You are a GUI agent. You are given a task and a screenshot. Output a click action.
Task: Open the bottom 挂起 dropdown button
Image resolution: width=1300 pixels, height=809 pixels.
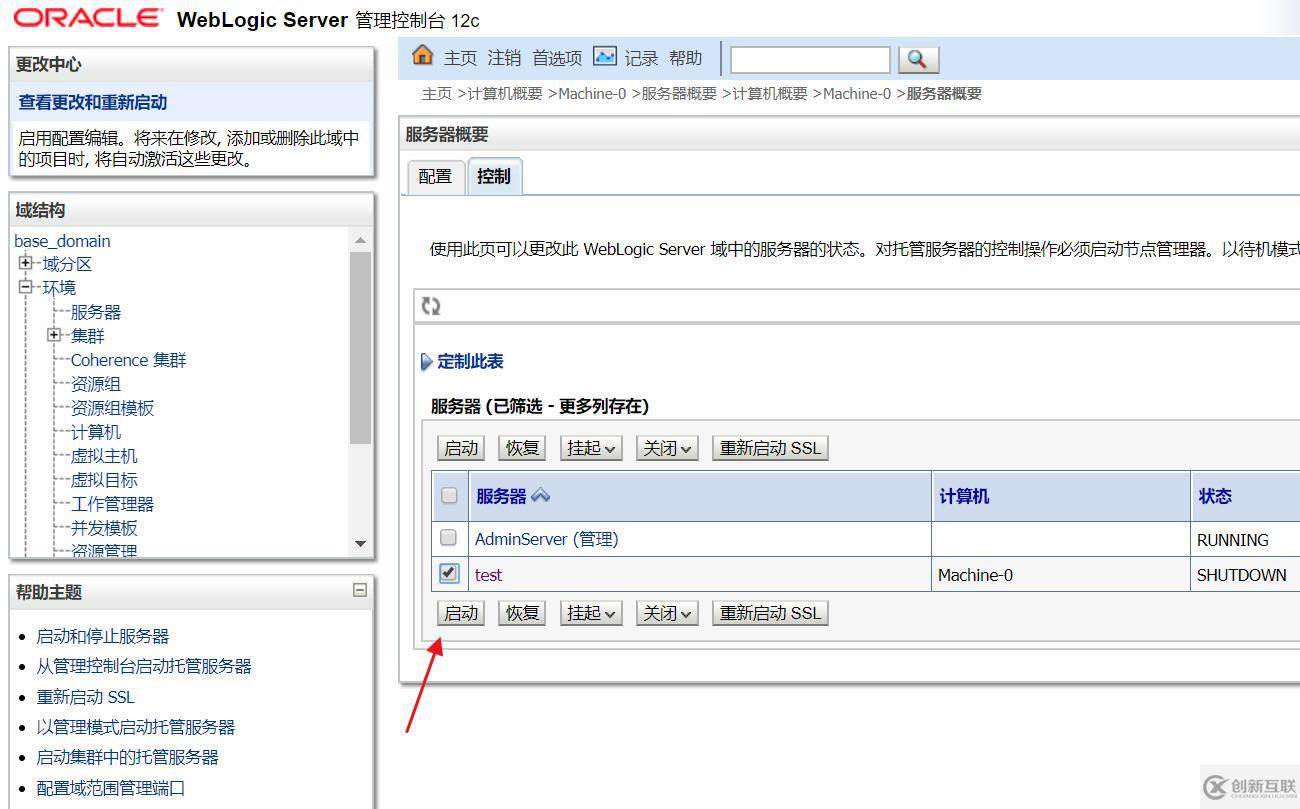[591, 613]
